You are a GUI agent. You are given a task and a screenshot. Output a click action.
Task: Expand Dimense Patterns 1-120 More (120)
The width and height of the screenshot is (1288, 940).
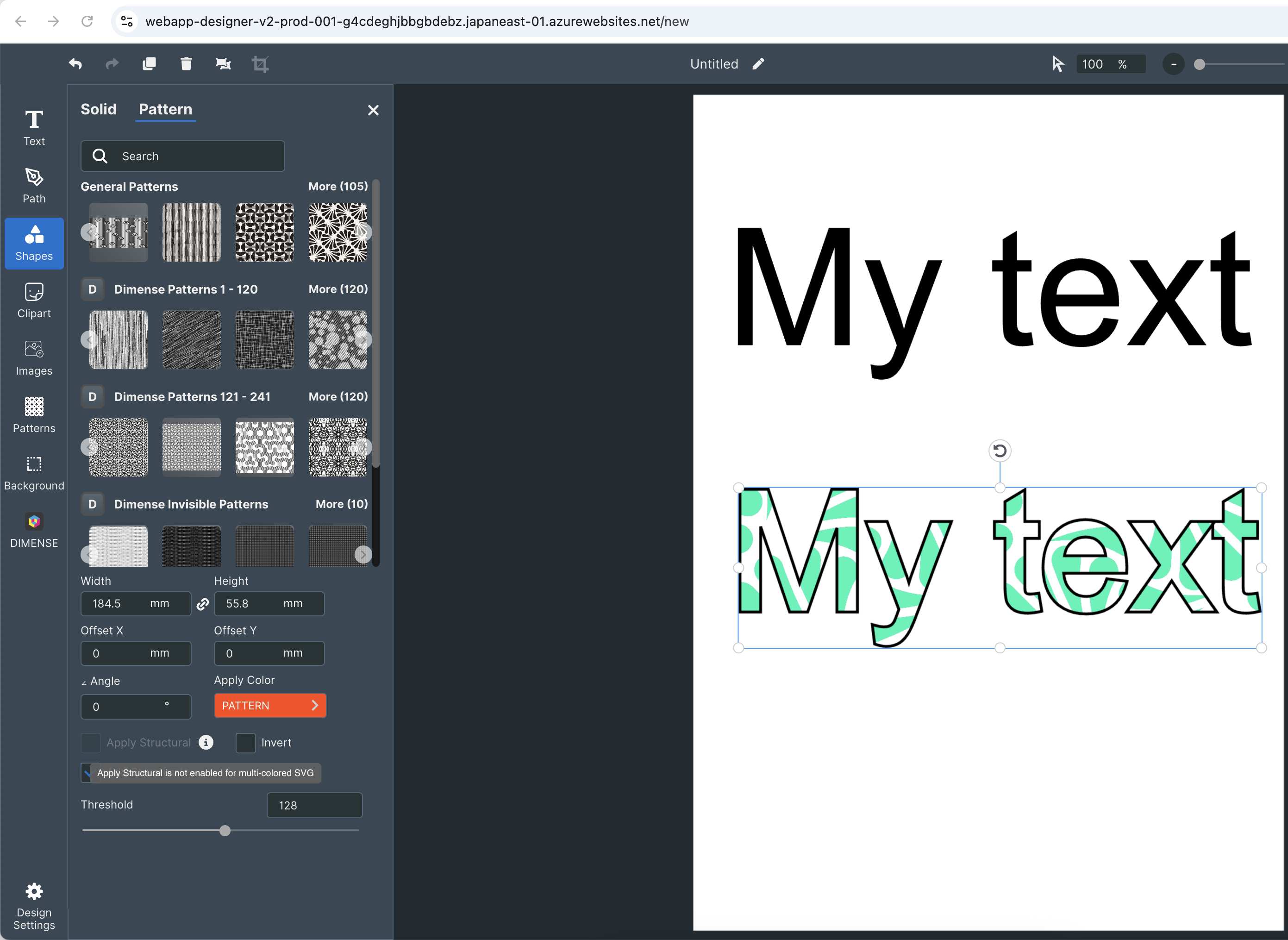(338, 289)
